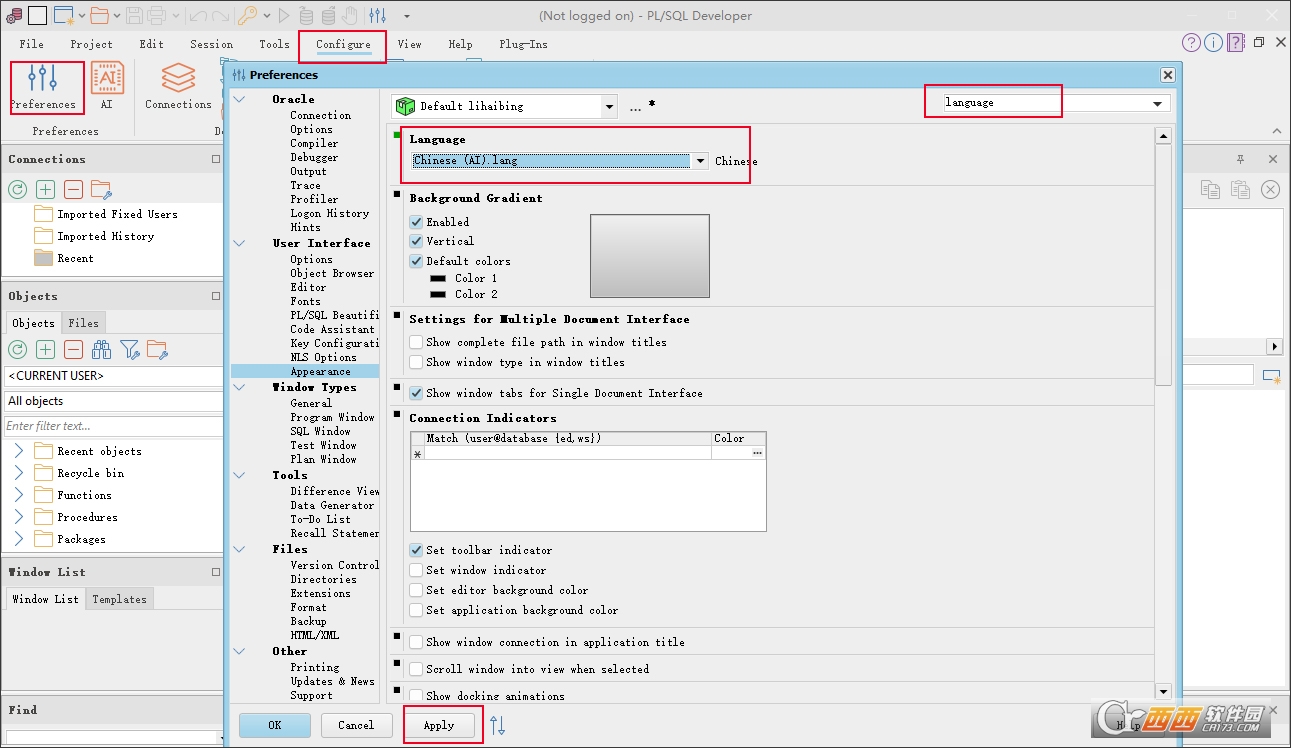The height and width of the screenshot is (748, 1291).
Task: Open the Session menu
Action: [x=211, y=44]
